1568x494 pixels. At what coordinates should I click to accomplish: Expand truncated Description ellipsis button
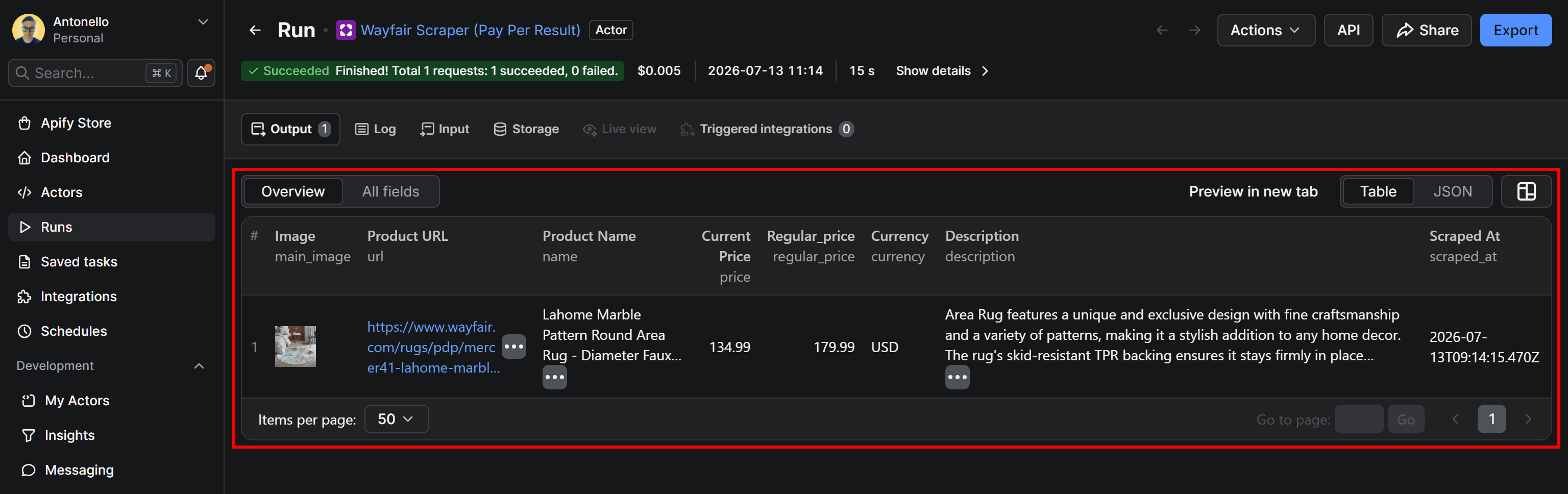[957, 377]
